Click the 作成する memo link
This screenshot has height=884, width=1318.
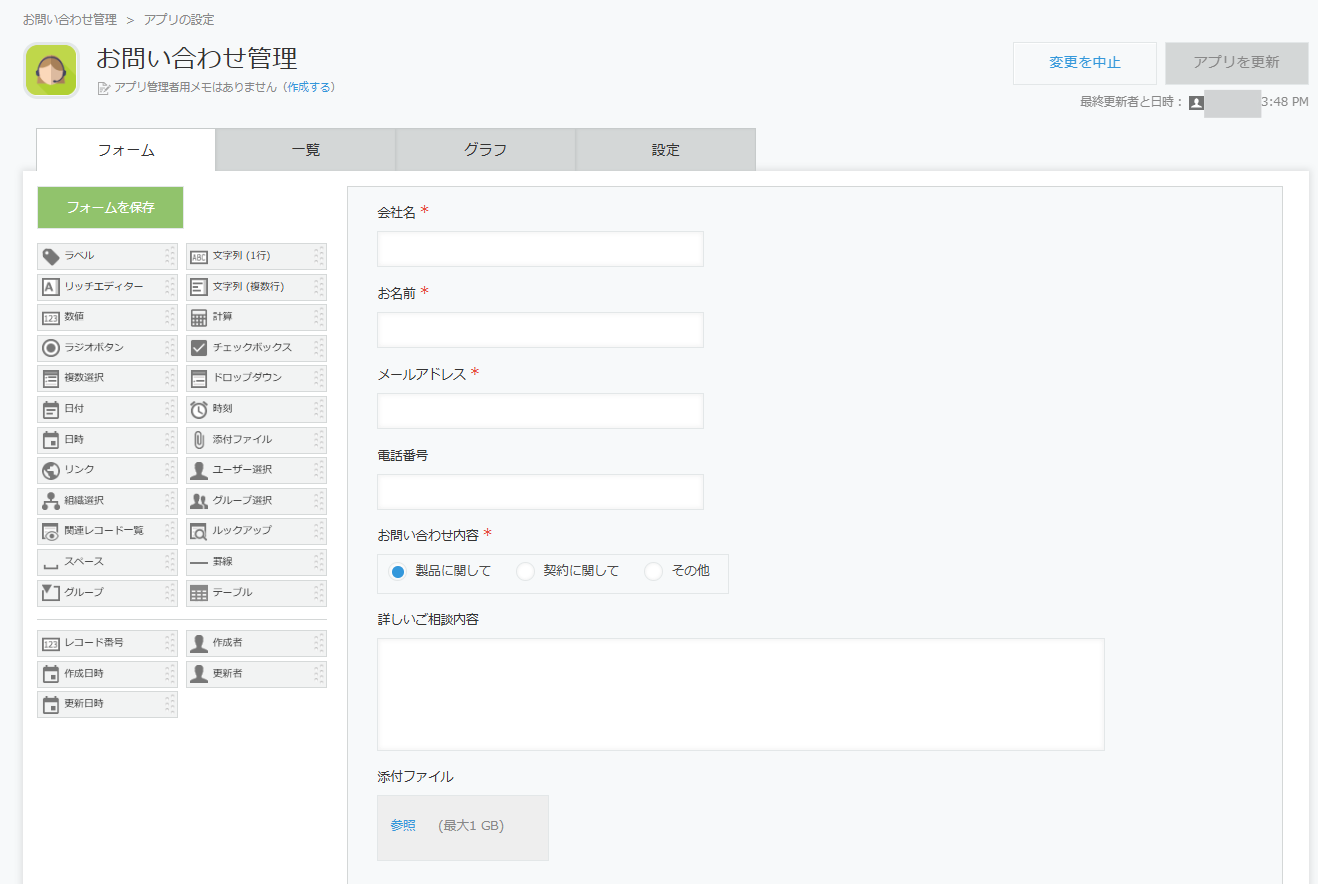[x=309, y=88]
